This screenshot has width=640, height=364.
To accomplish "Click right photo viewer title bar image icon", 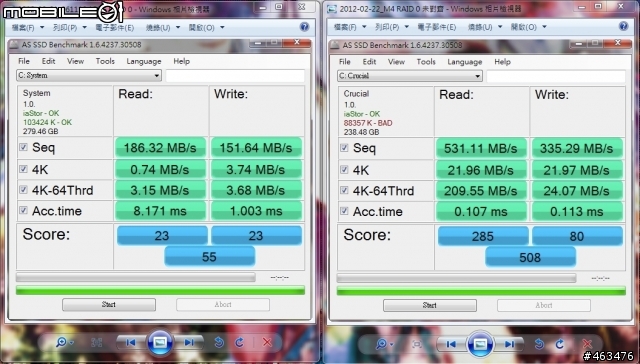I will (332, 9).
